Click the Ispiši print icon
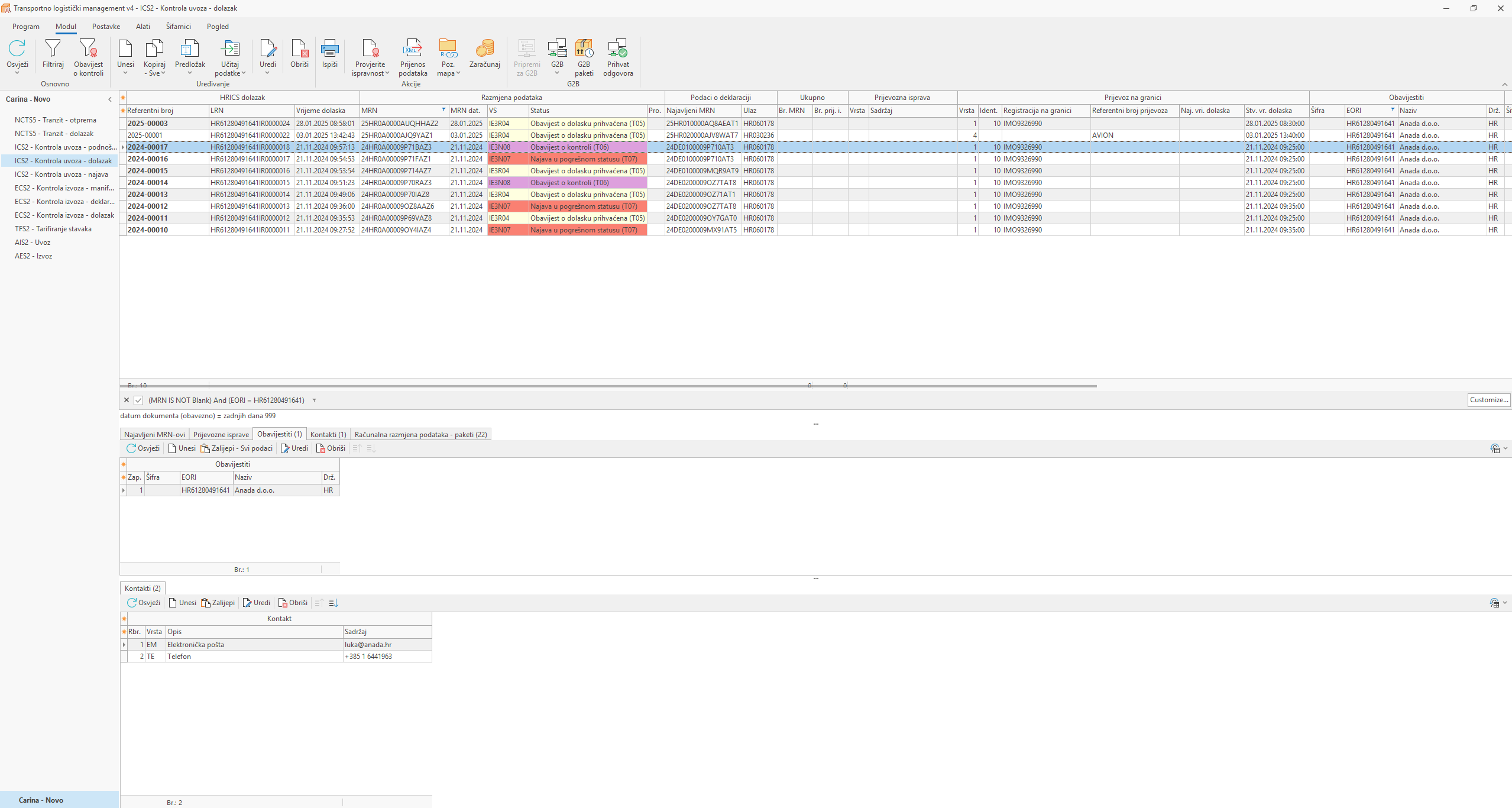1512x808 pixels. [329, 49]
